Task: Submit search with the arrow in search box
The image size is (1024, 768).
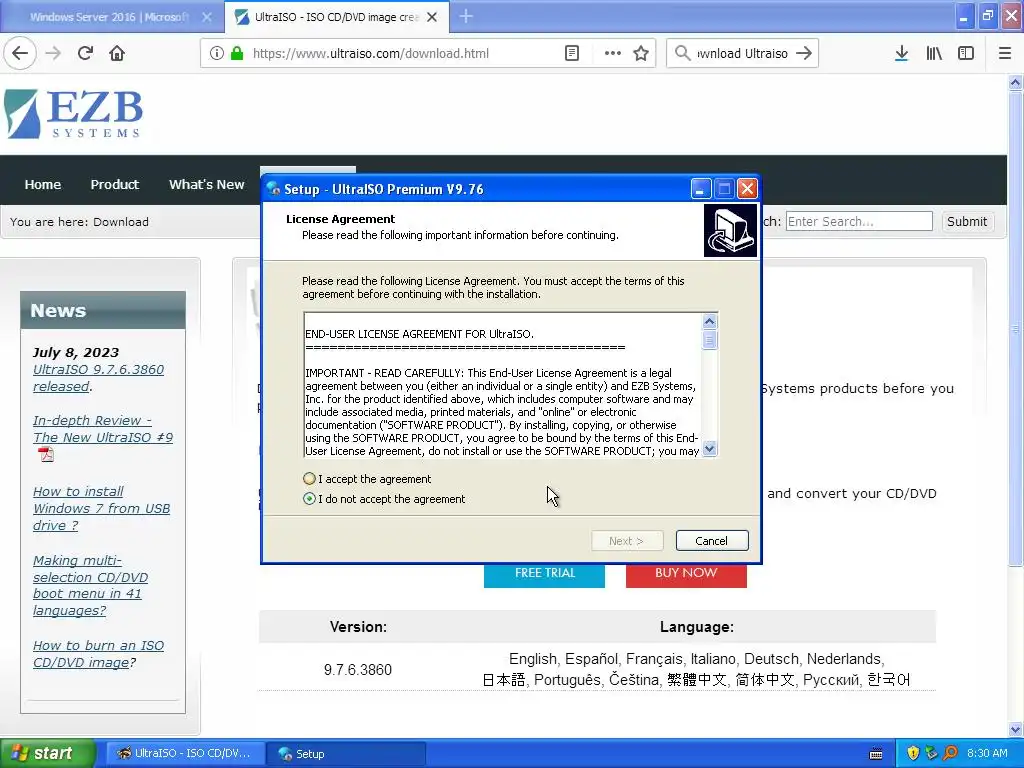Action: 804,53
